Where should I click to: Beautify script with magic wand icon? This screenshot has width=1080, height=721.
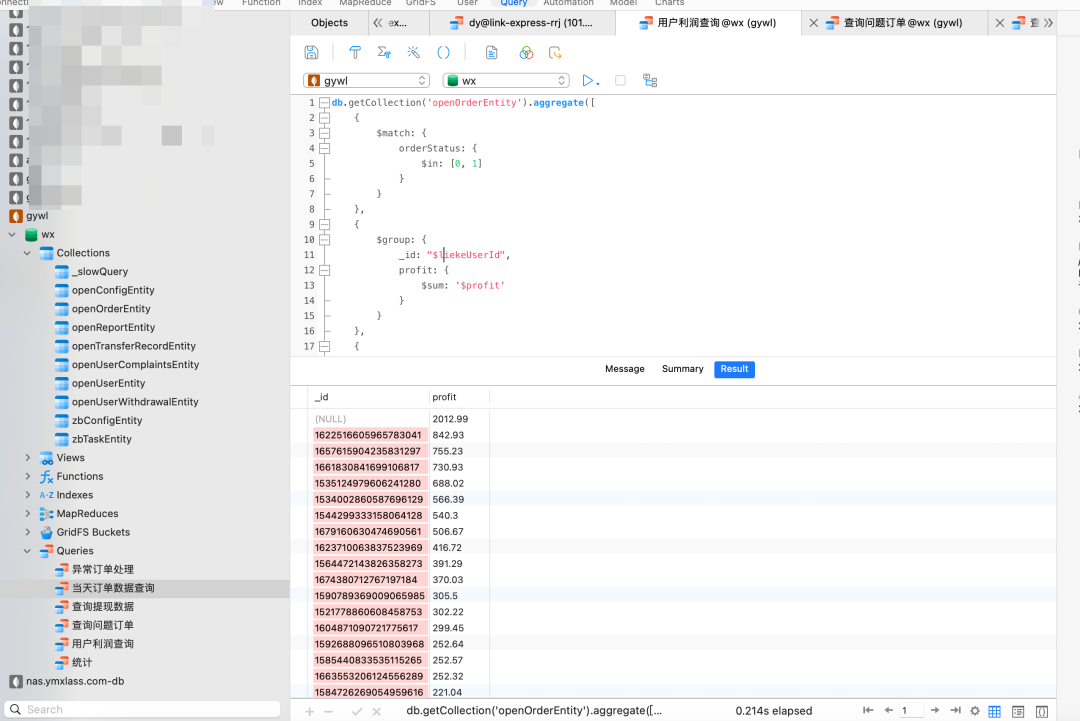click(413, 52)
